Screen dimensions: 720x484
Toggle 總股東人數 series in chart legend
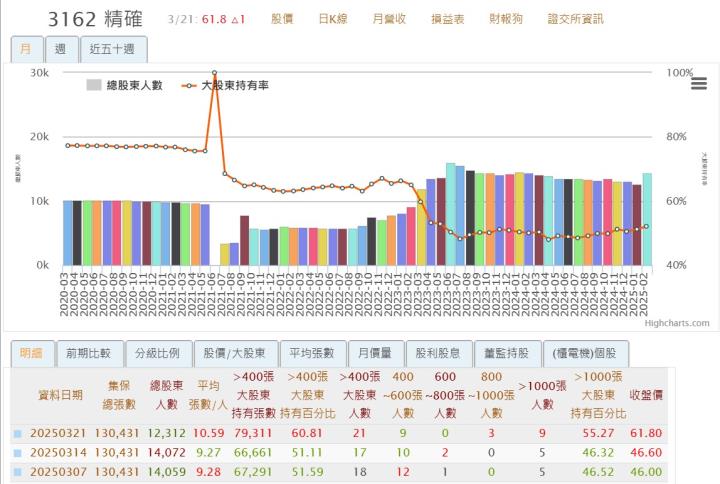pyautogui.click(x=124, y=85)
